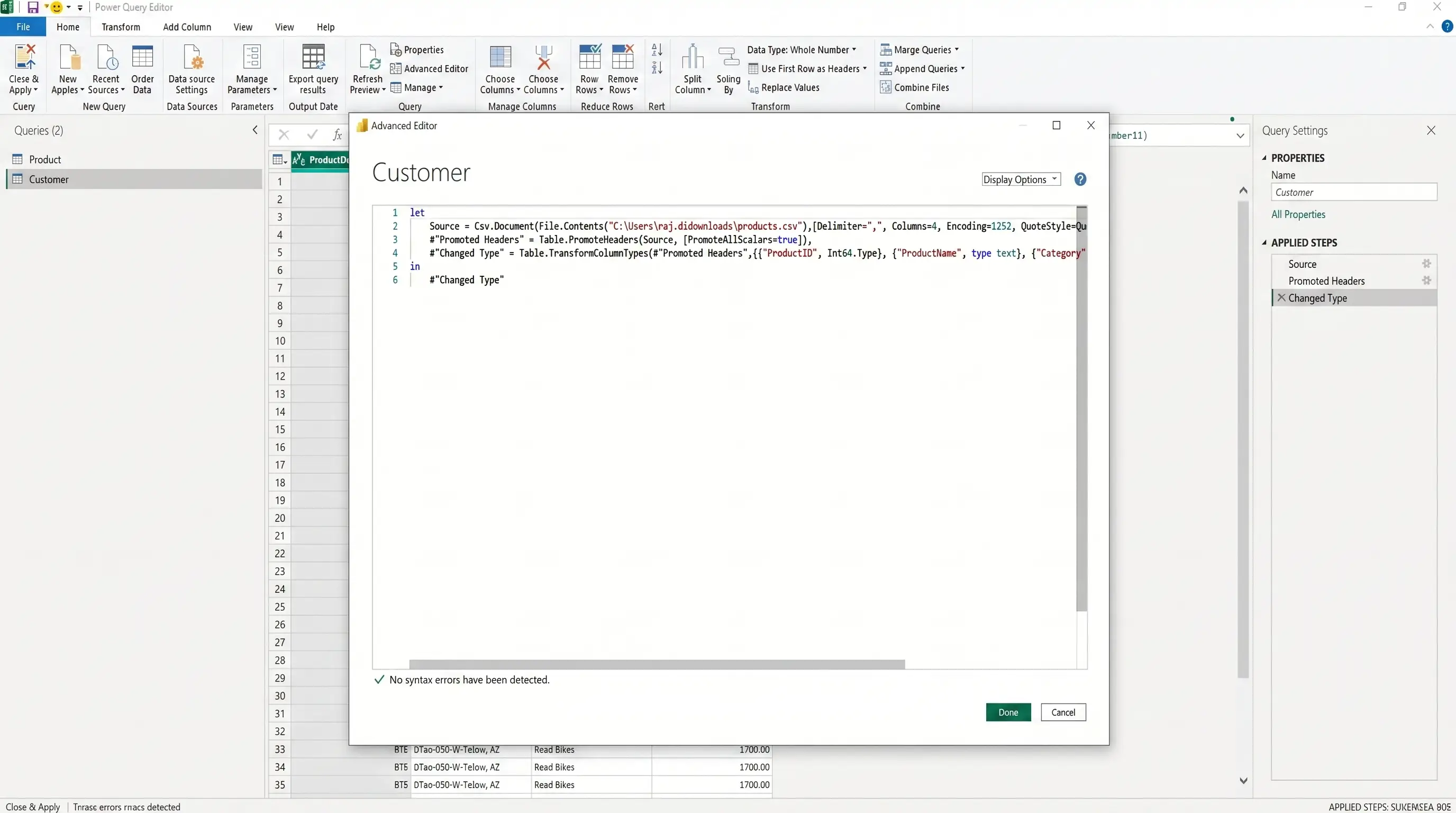Click Close & Apply in status bar
The width and height of the screenshot is (1456, 813).
33,807
